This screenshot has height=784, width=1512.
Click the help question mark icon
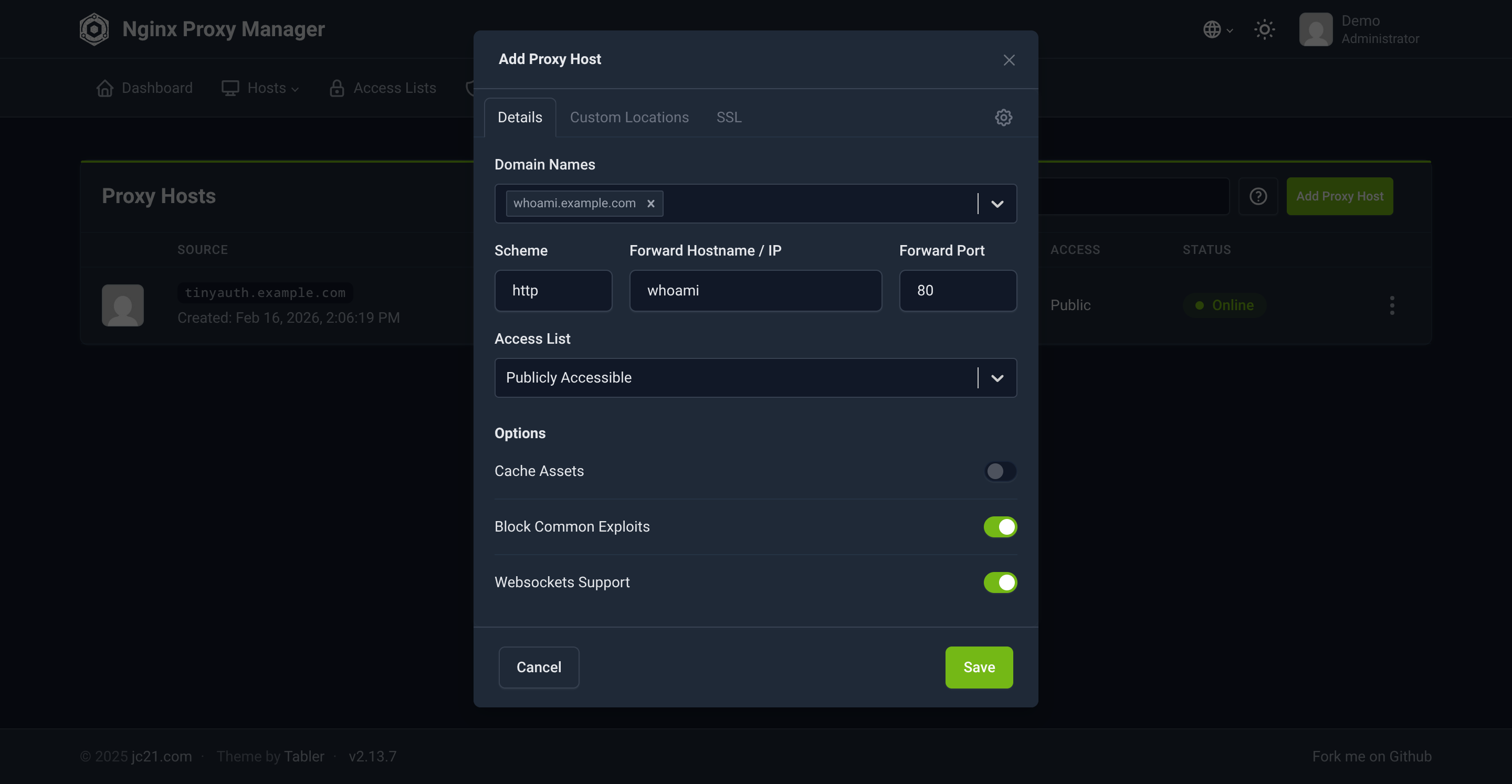tap(1258, 196)
